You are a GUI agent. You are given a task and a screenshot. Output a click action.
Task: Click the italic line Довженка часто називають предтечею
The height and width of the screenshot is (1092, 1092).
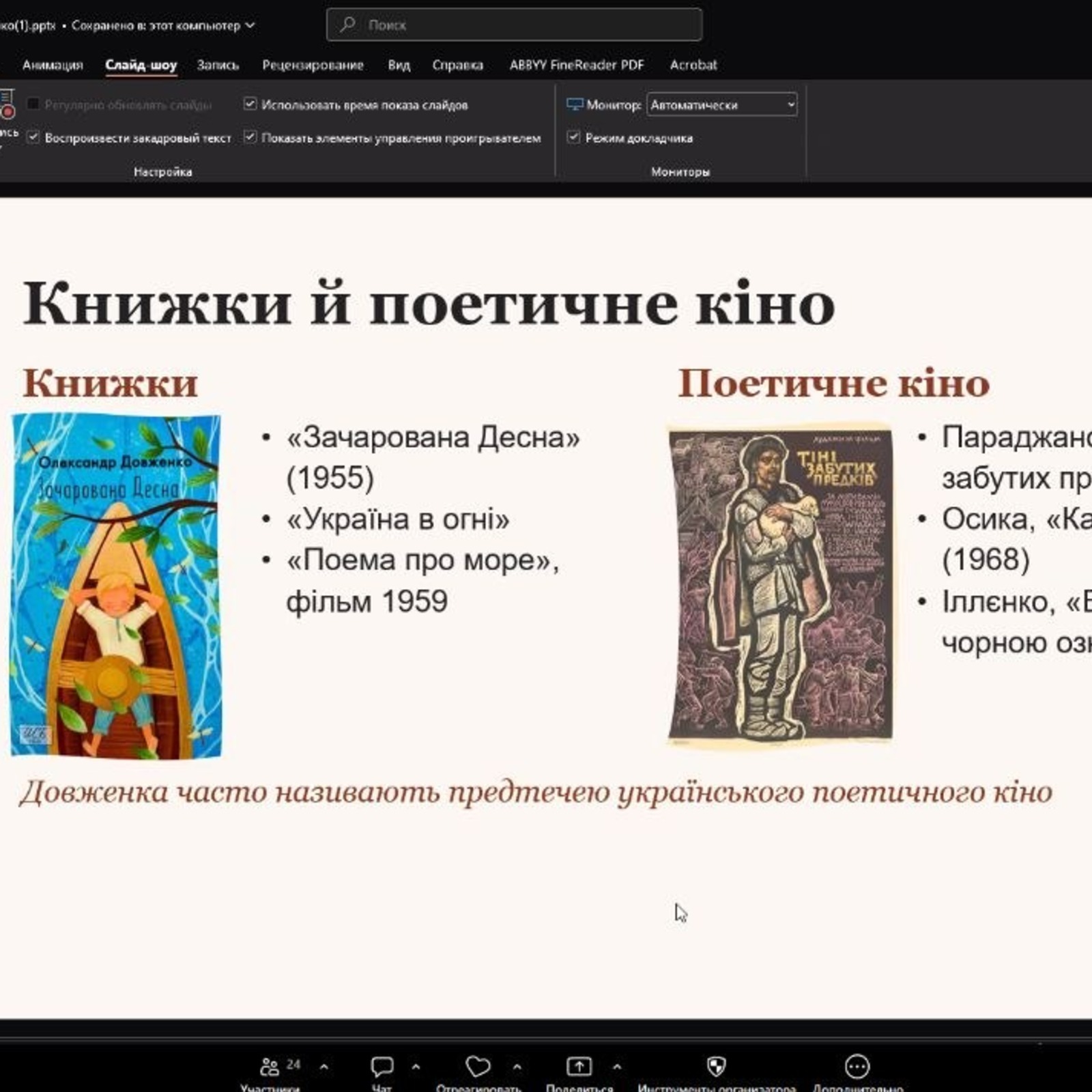click(x=536, y=792)
